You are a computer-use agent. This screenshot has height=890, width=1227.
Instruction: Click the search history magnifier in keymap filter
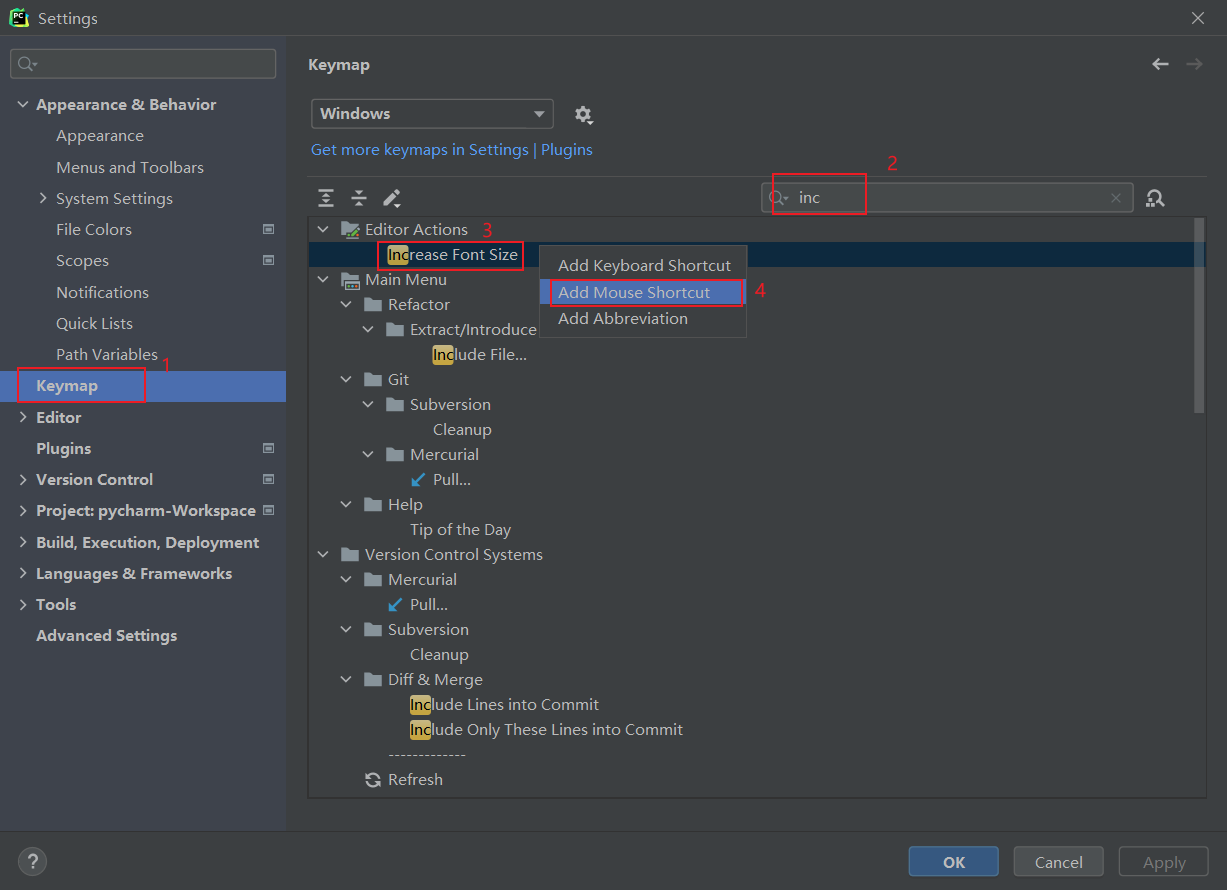click(779, 198)
